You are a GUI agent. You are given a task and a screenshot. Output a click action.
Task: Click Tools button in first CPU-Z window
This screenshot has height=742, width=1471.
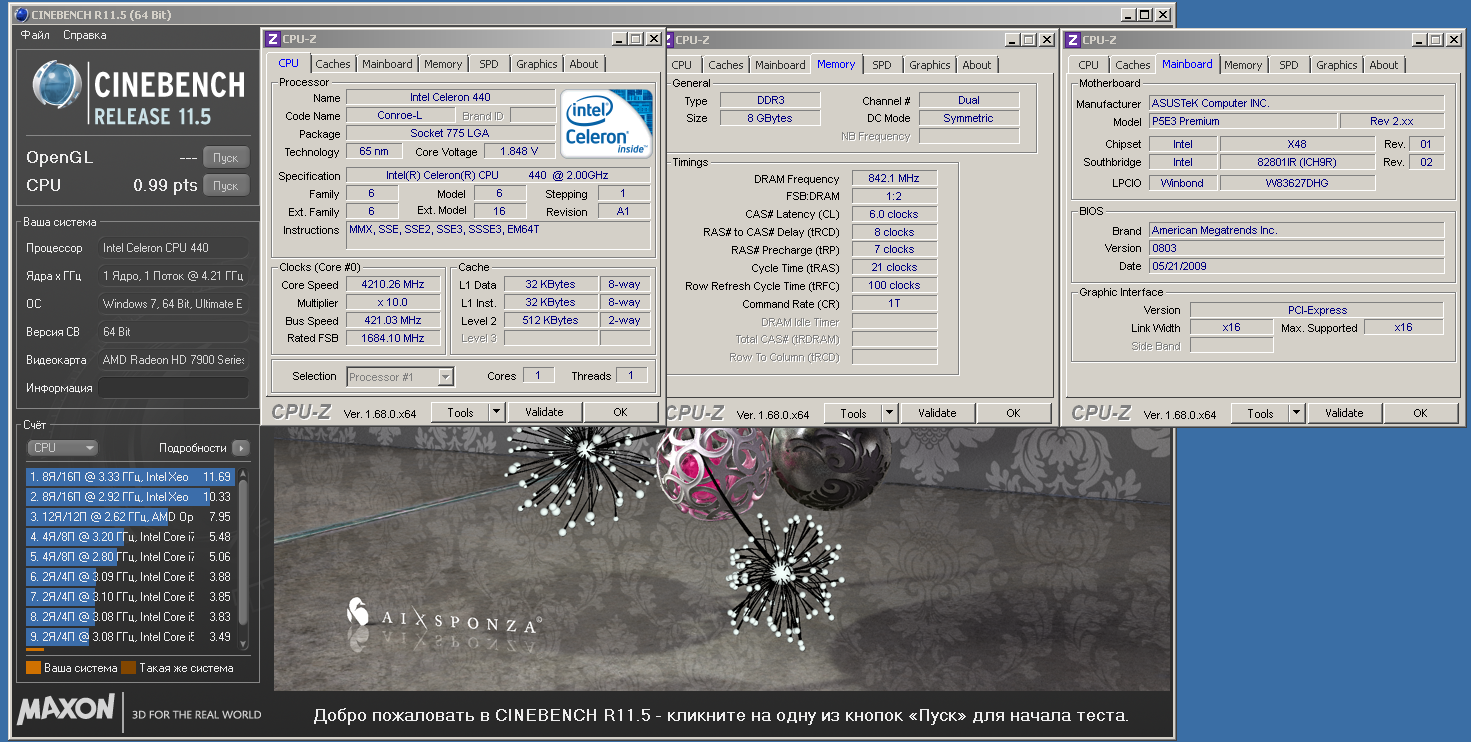click(x=460, y=412)
